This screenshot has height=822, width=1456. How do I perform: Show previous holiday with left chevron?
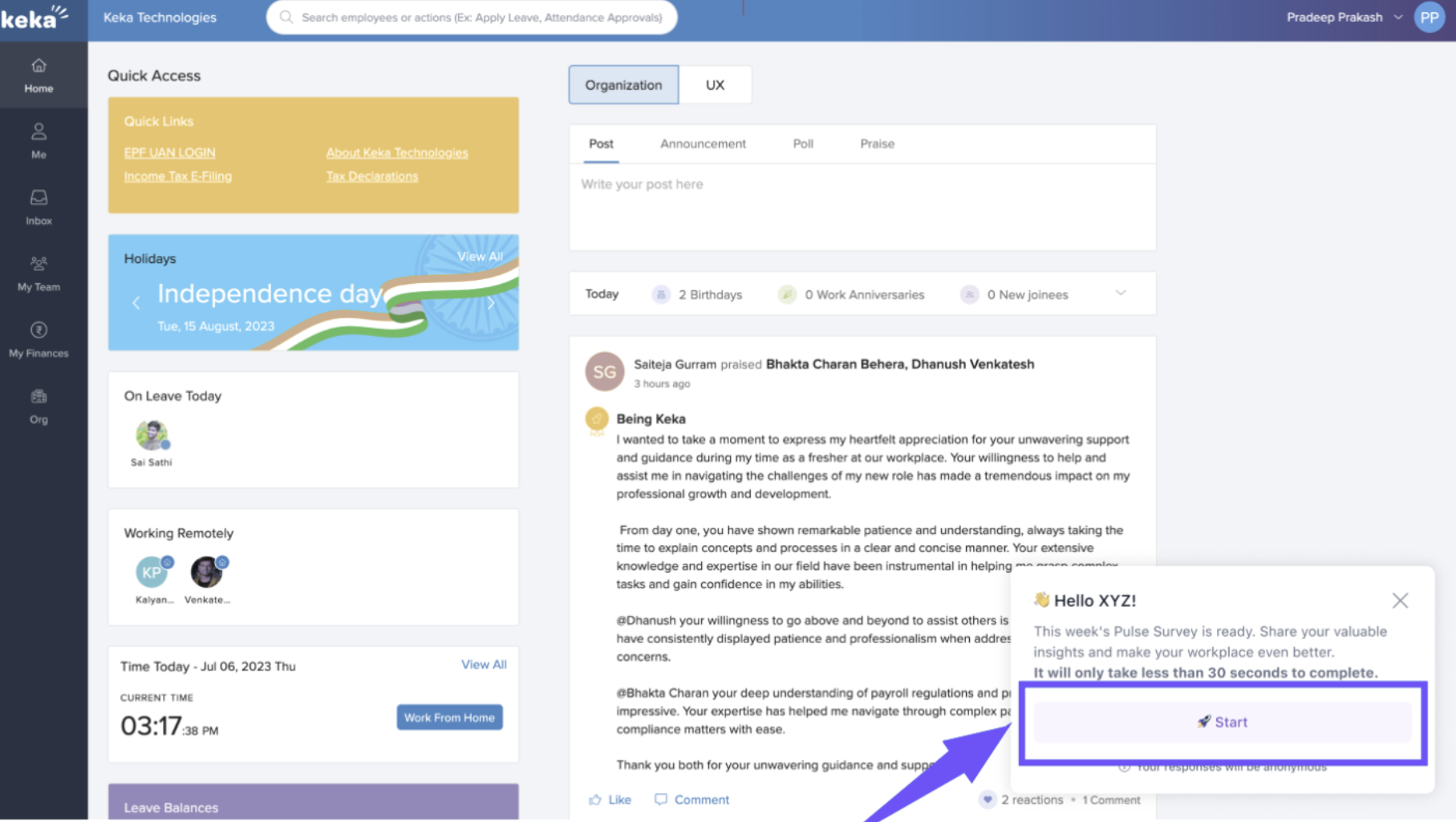(x=136, y=303)
